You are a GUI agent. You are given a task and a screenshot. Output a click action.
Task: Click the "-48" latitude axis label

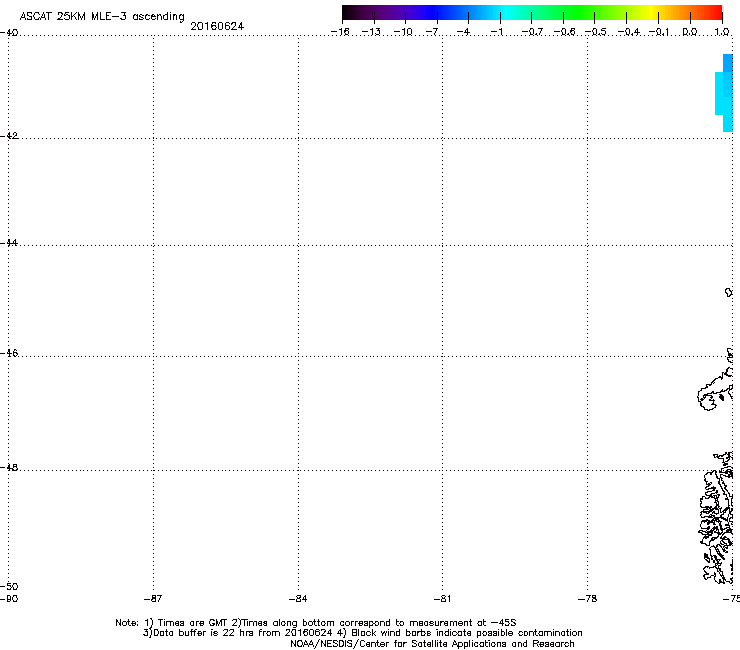(x=9, y=467)
